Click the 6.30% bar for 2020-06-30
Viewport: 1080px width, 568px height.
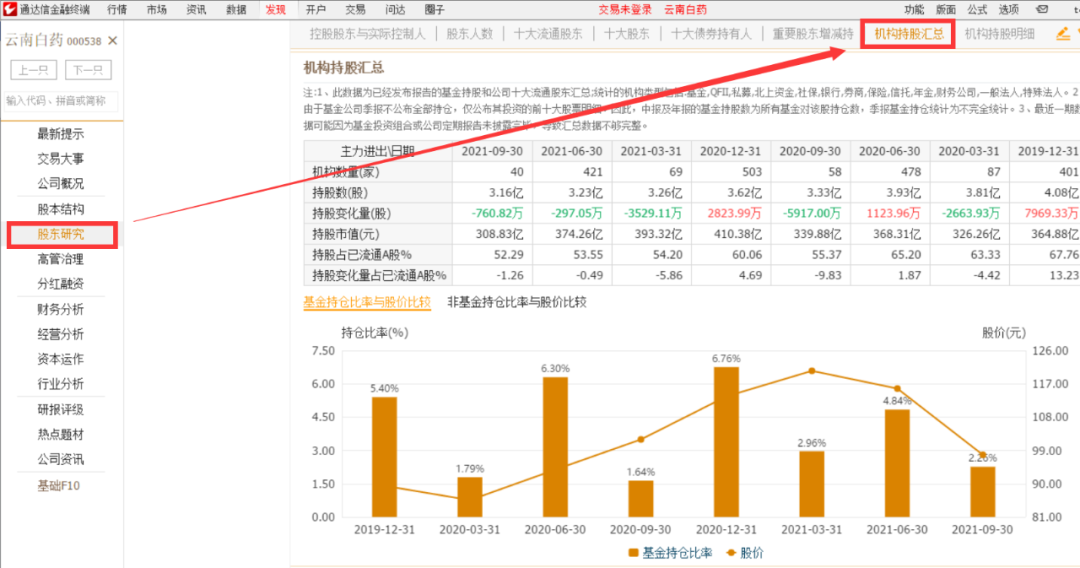click(555, 447)
